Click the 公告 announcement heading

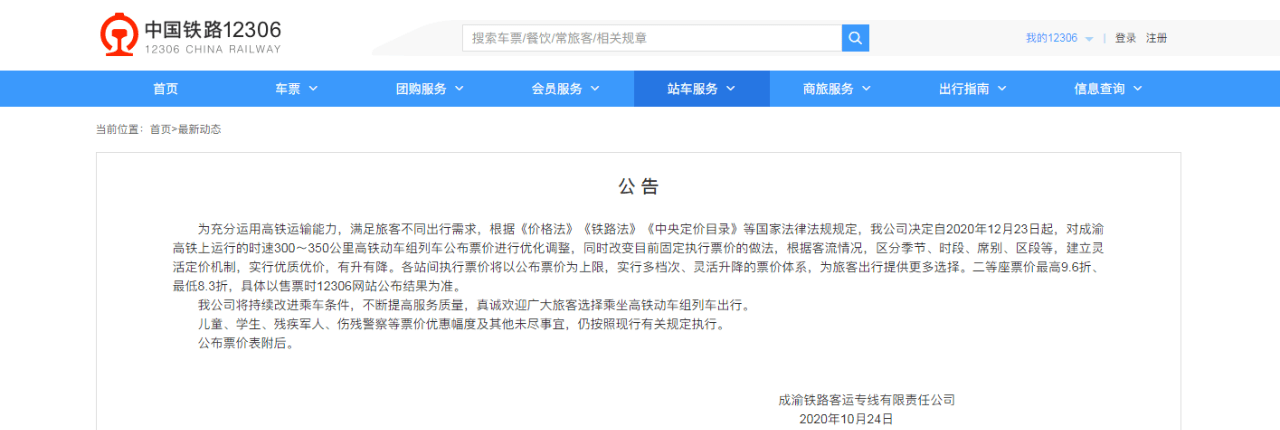(638, 187)
